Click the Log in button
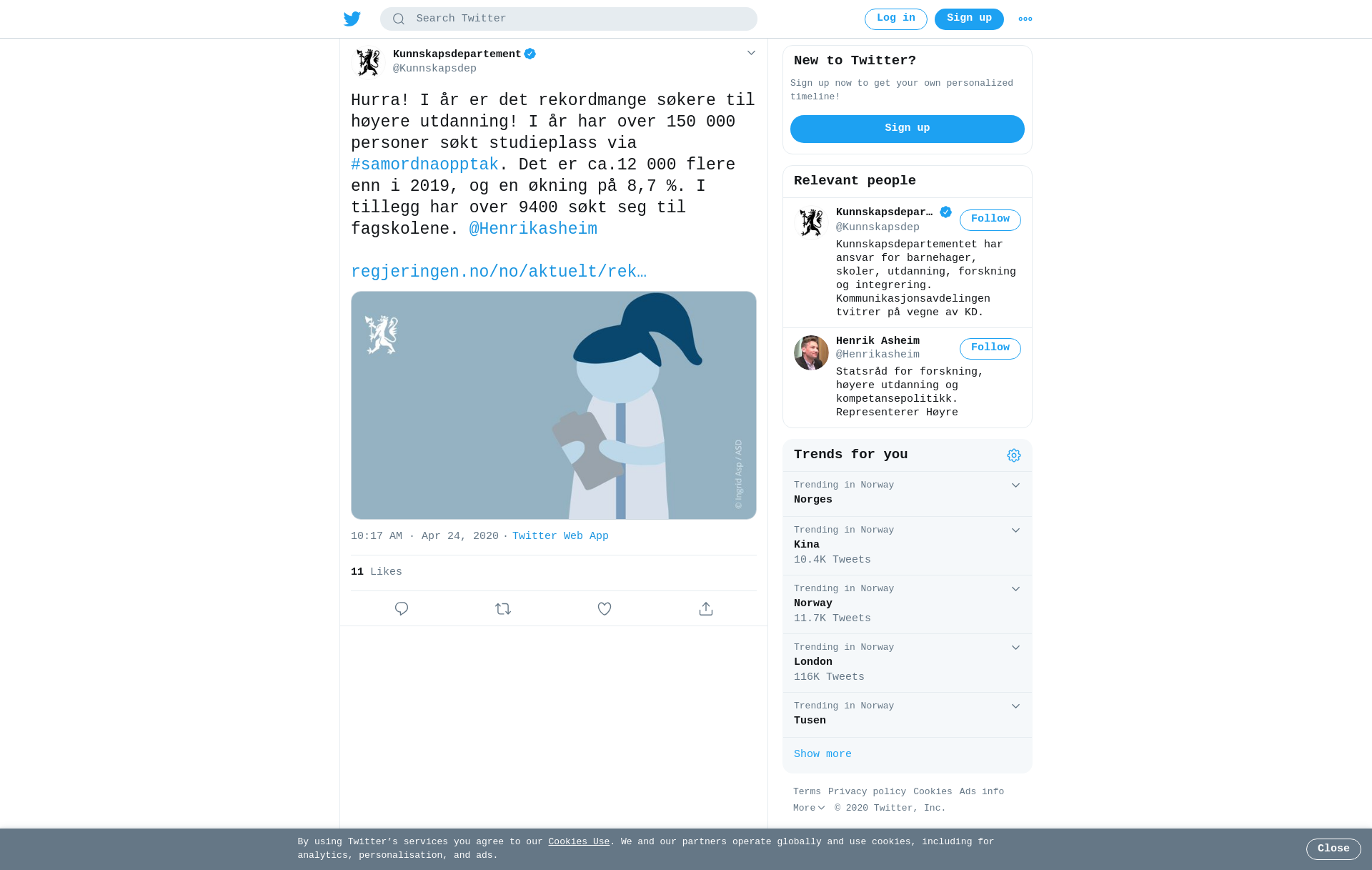1372x870 pixels. click(896, 19)
